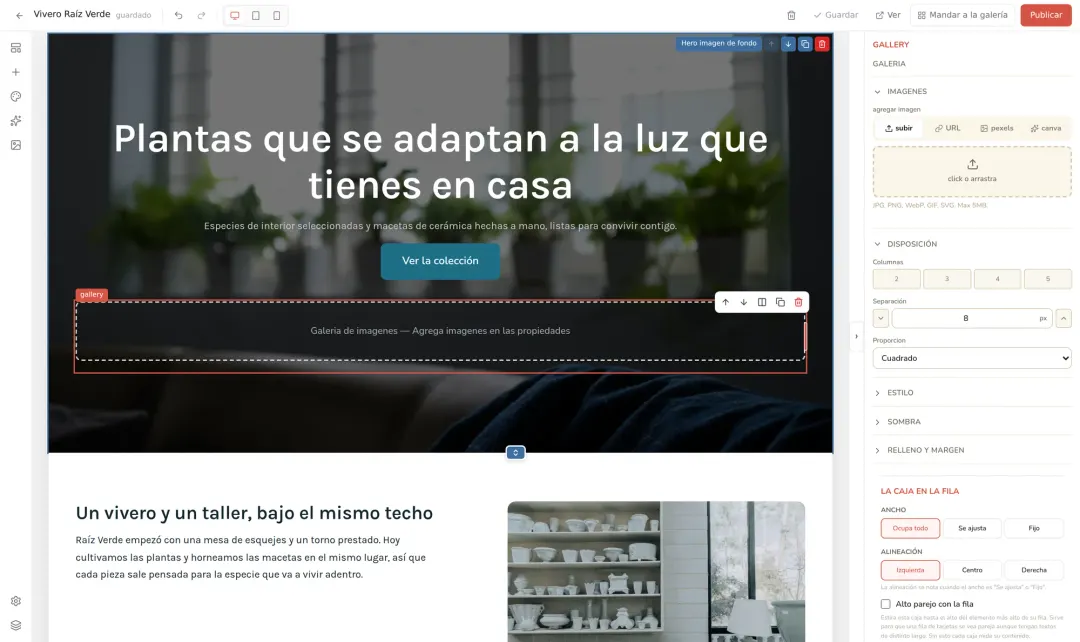Set width to Ocupa todo
Viewport: 1080px width, 642px height.
pos(910,528)
